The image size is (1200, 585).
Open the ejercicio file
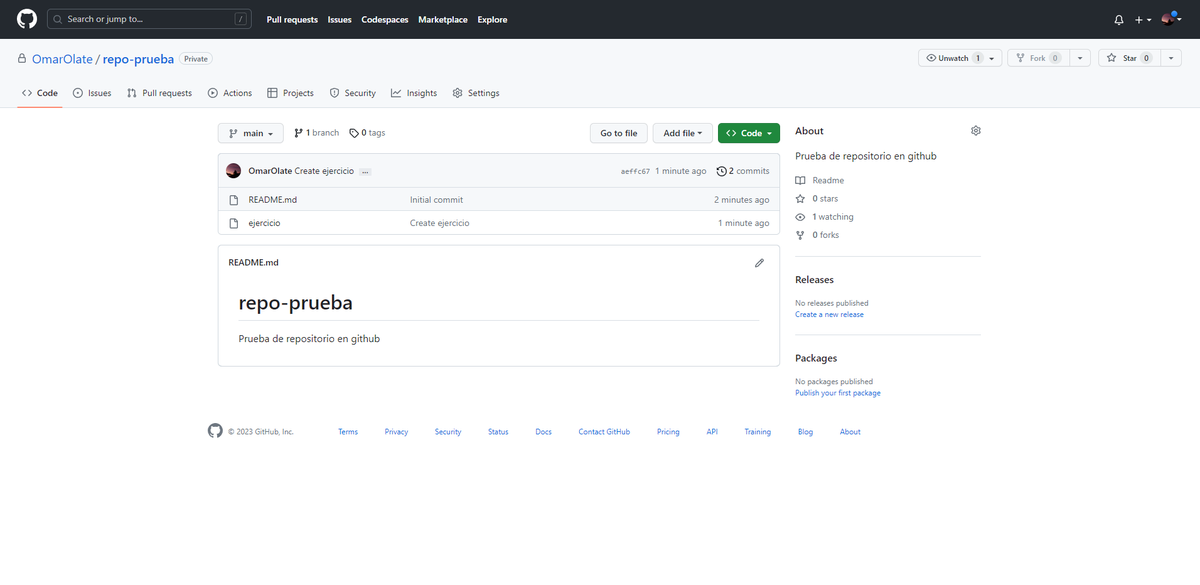(x=264, y=223)
